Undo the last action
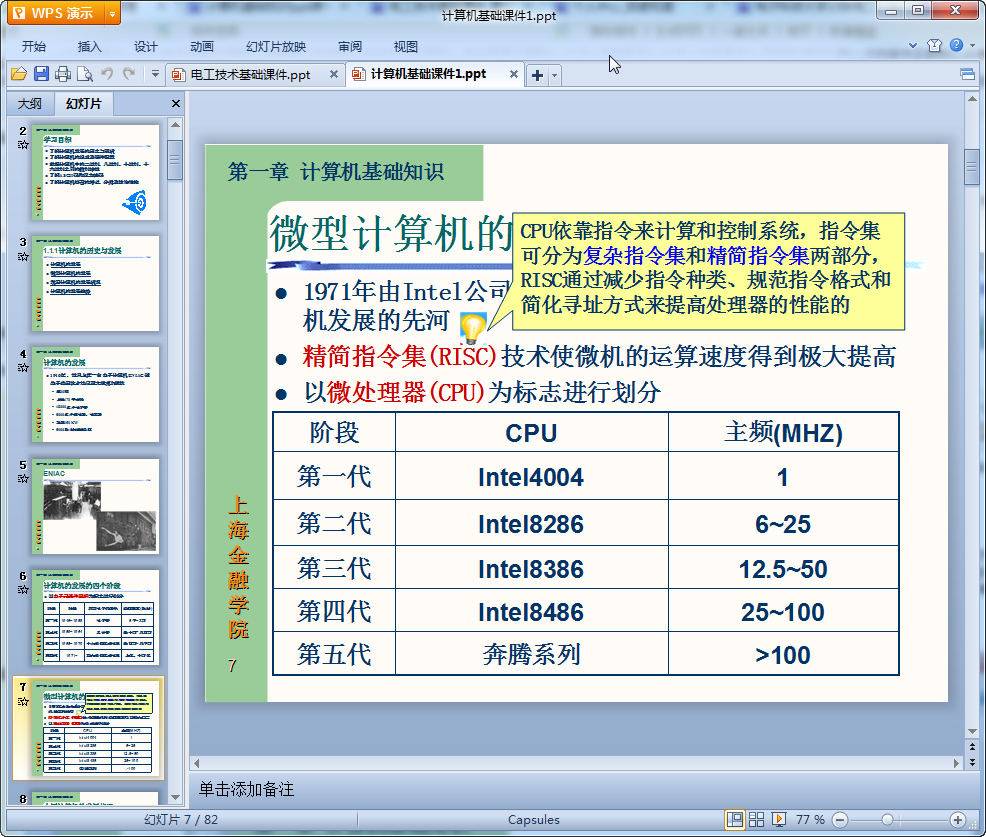Image resolution: width=986 pixels, height=837 pixels. click(107, 74)
